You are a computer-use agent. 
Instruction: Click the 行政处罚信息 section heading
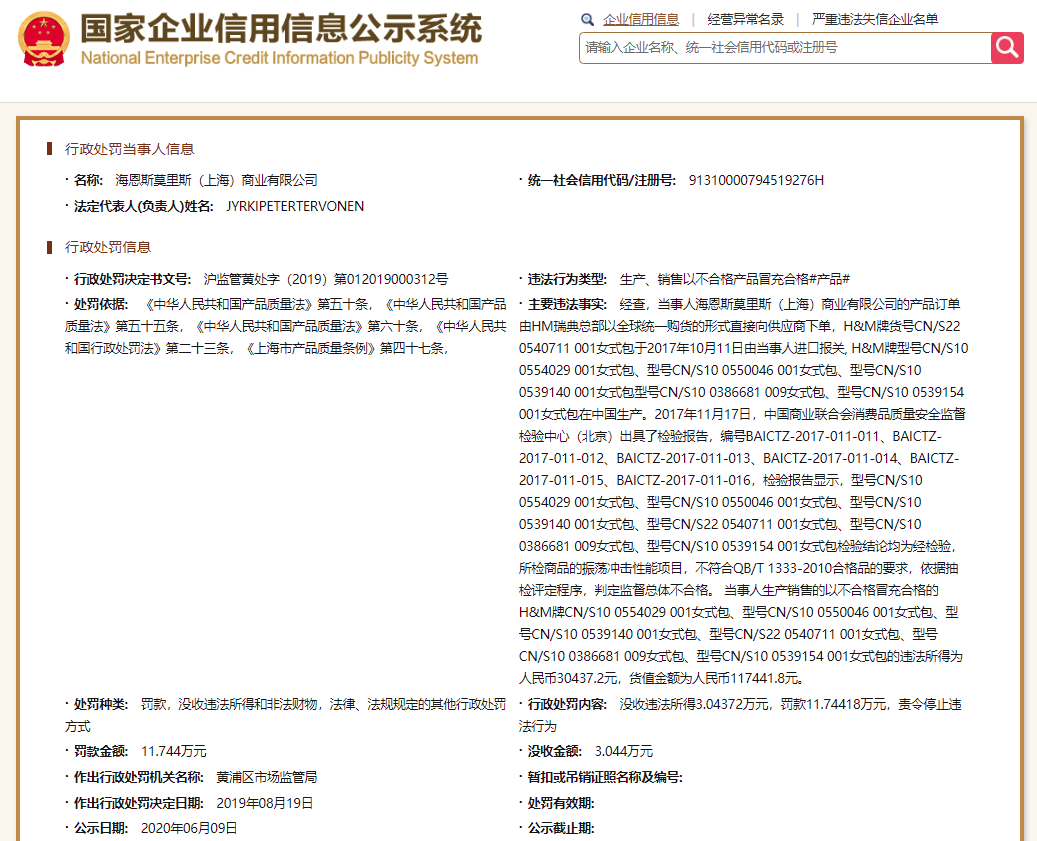(x=108, y=247)
